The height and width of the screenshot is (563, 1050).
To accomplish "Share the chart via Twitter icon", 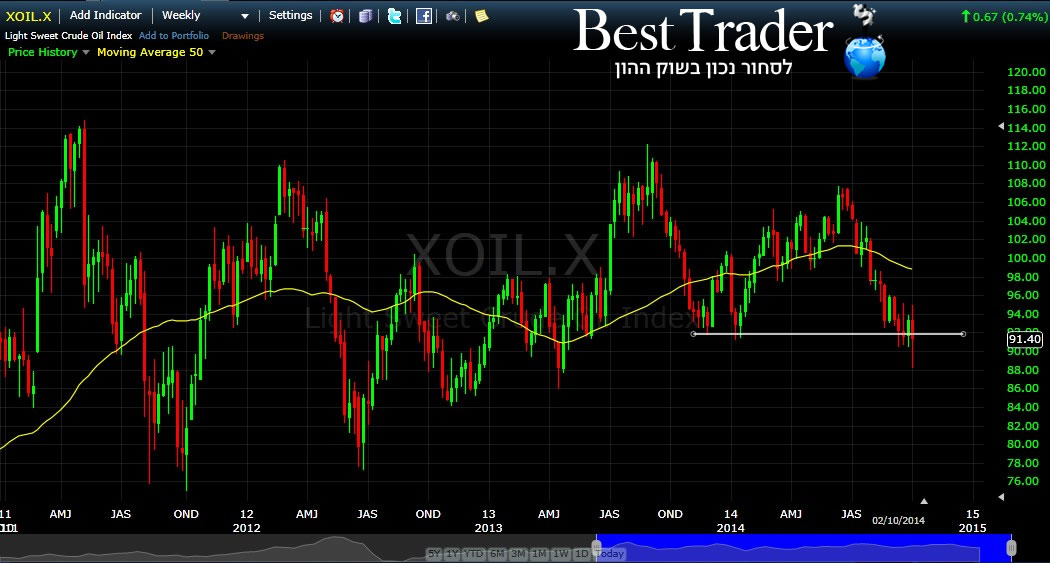I will point(395,16).
